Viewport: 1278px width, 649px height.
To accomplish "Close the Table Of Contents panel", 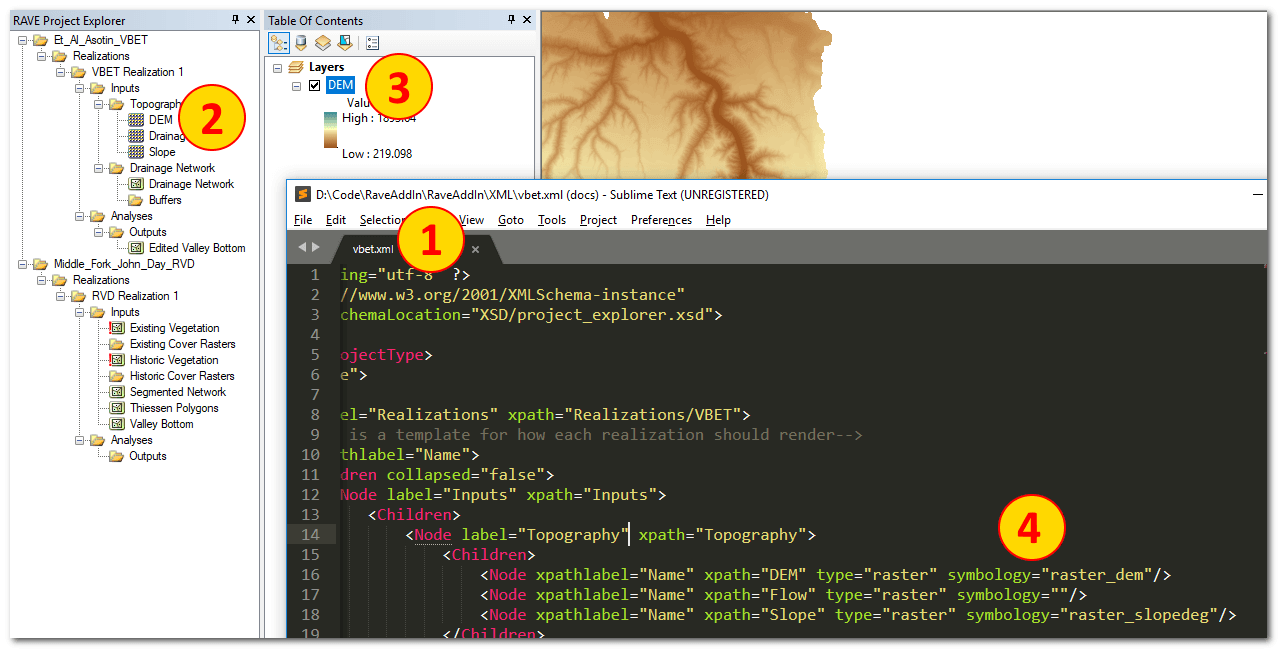I will pyautogui.click(x=527, y=20).
